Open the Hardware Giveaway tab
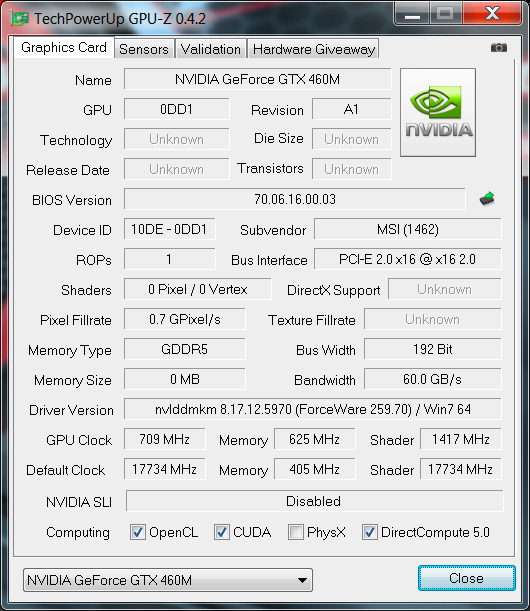This screenshot has height=611, width=530. click(x=314, y=49)
